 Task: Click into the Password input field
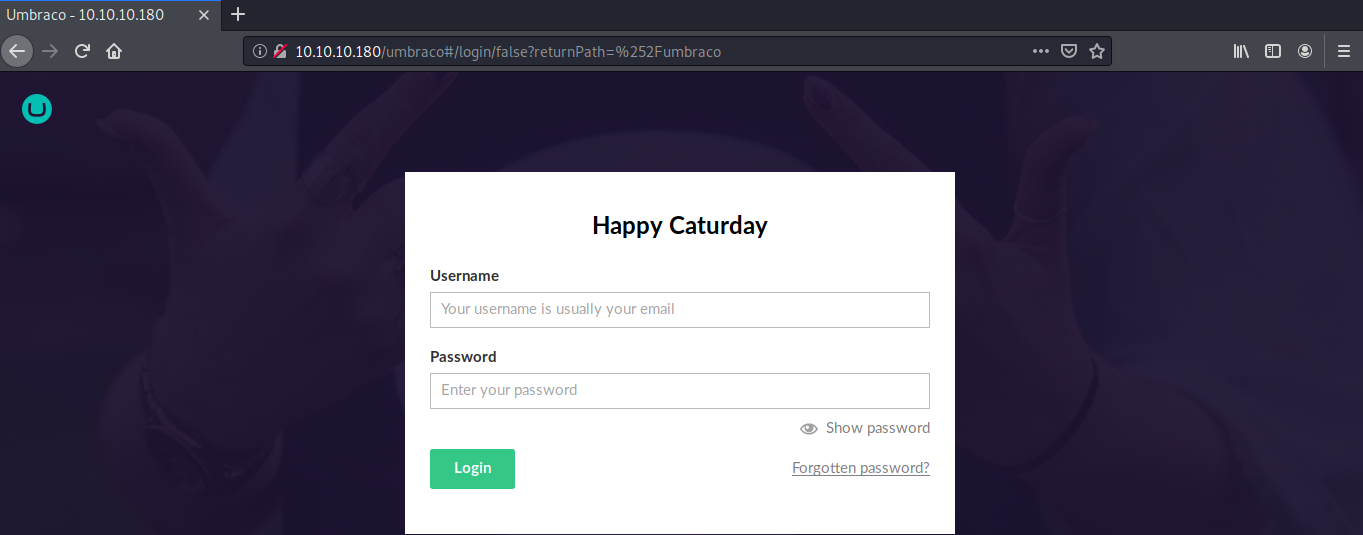click(679, 391)
